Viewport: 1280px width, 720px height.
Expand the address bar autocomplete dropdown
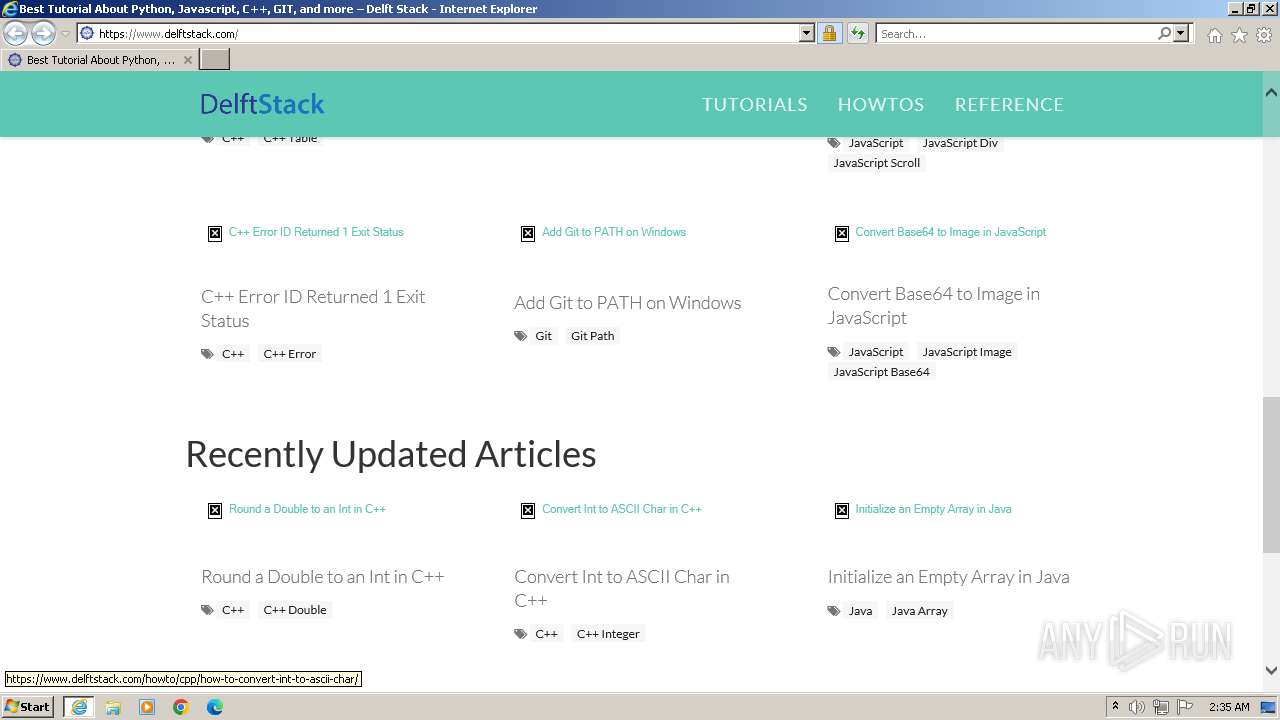[807, 33]
